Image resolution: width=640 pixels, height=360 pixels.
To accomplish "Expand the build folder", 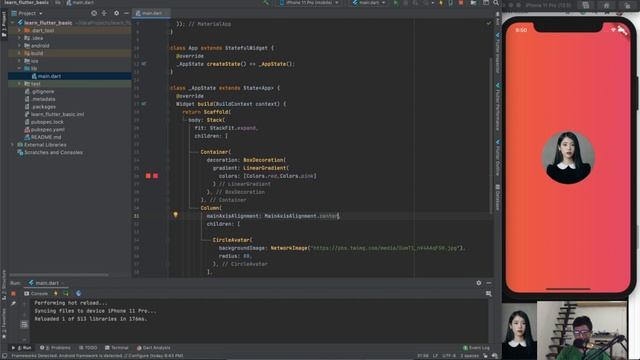I will 19,53.
